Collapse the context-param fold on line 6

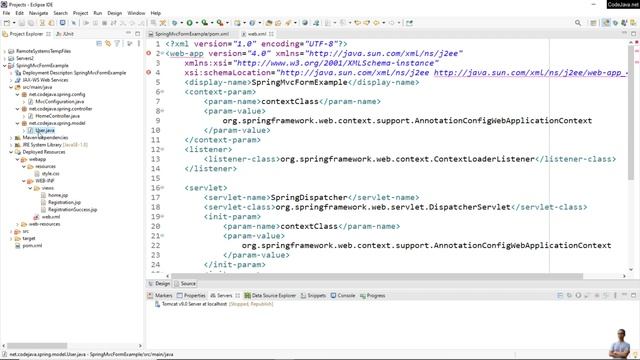click(162, 92)
